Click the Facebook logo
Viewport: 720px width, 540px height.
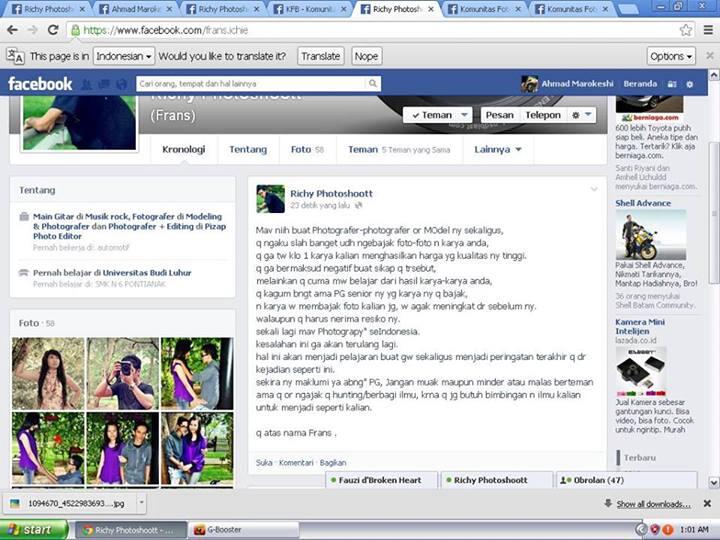click(40, 84)
